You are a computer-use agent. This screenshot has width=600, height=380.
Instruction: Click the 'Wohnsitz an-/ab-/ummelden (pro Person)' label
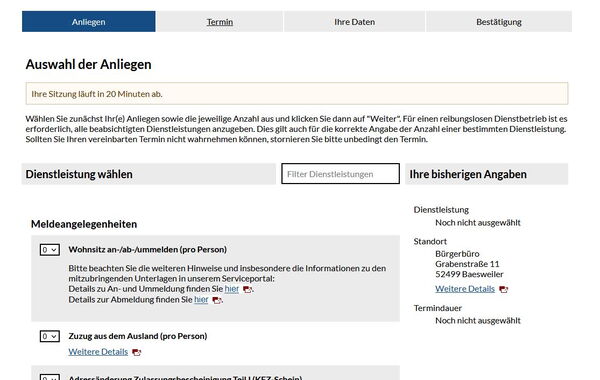click(x=148, y=249)
